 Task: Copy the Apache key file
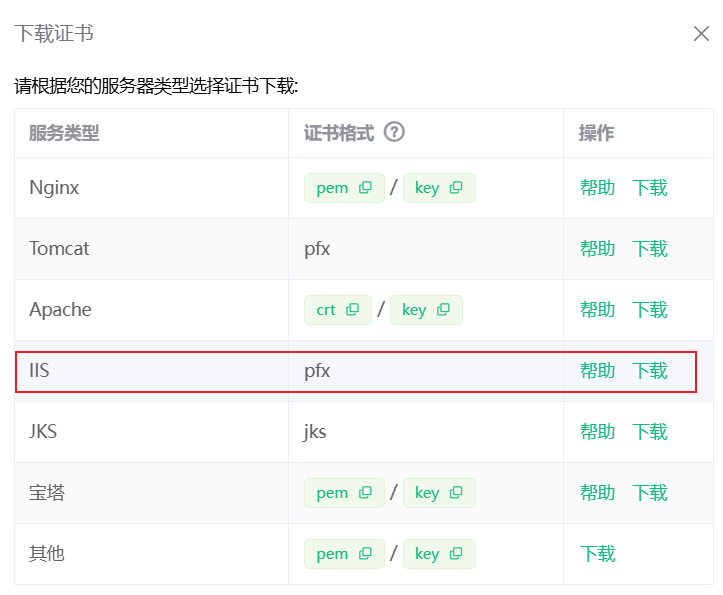443,310
